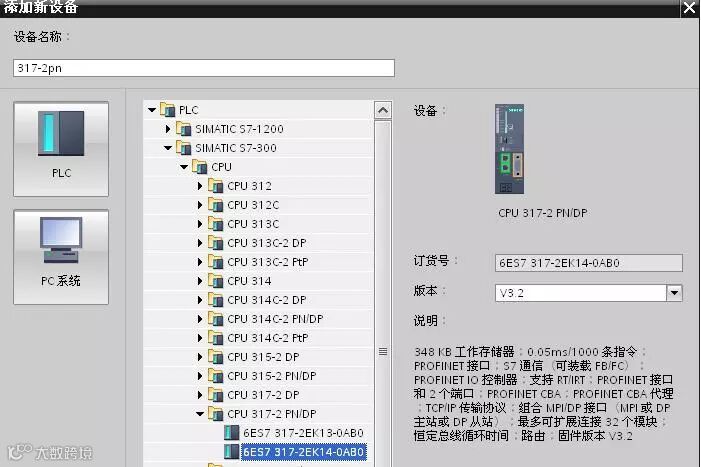Collapse the PLC root folder arrow

coord(152,109)
